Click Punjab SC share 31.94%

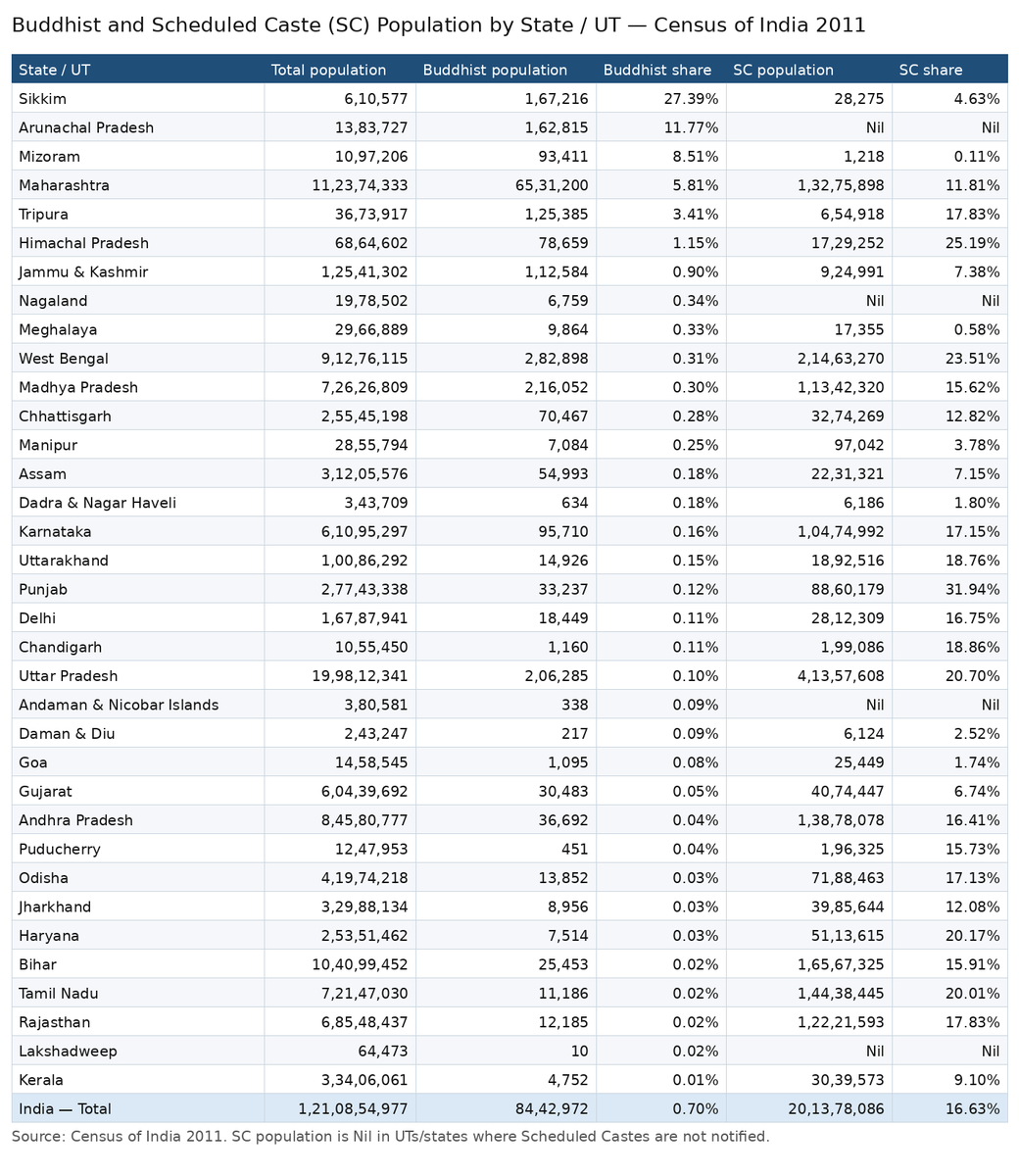click(x=950, y=589)
